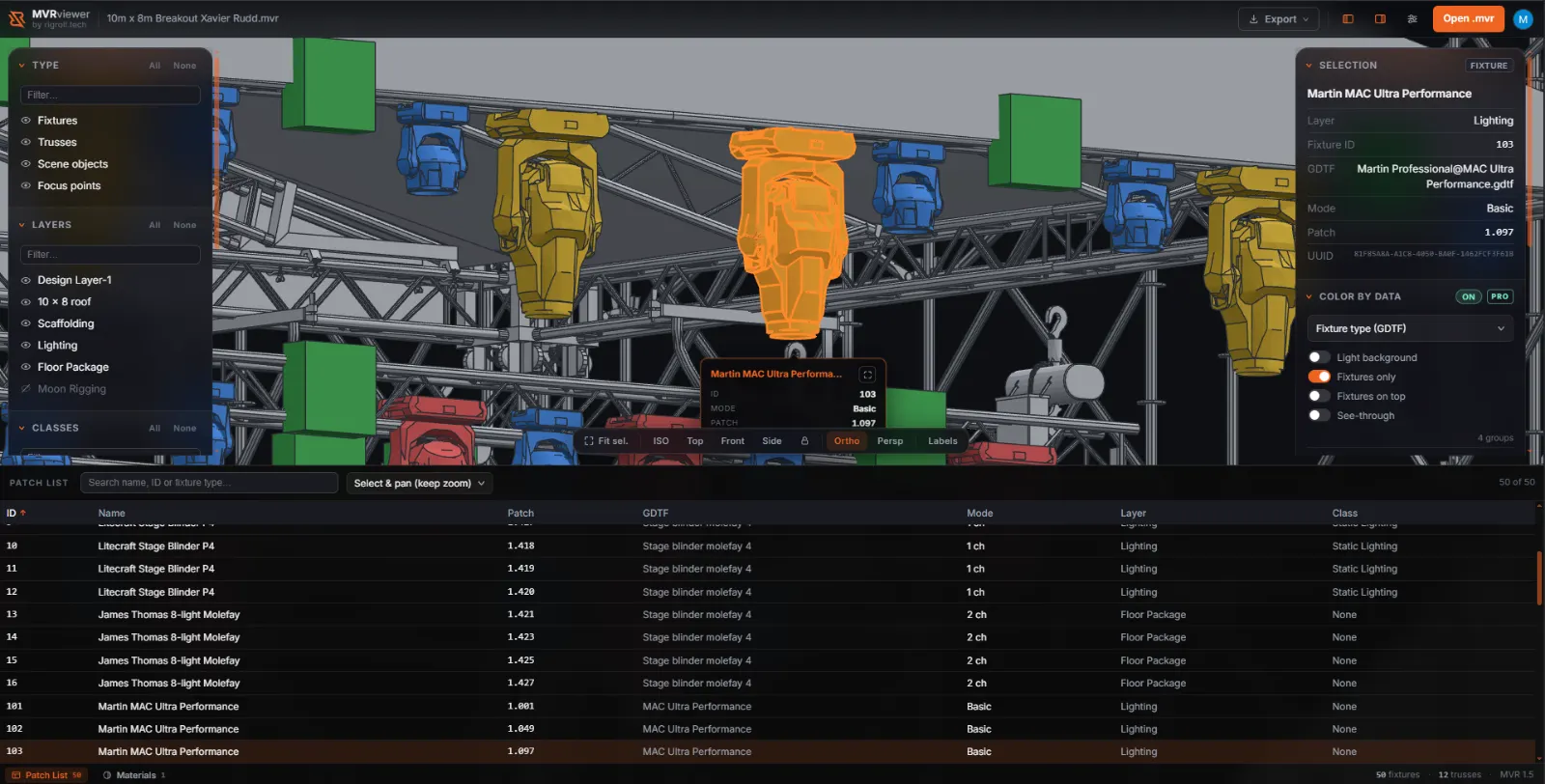Focus the patch list search field

pos(210,483)
